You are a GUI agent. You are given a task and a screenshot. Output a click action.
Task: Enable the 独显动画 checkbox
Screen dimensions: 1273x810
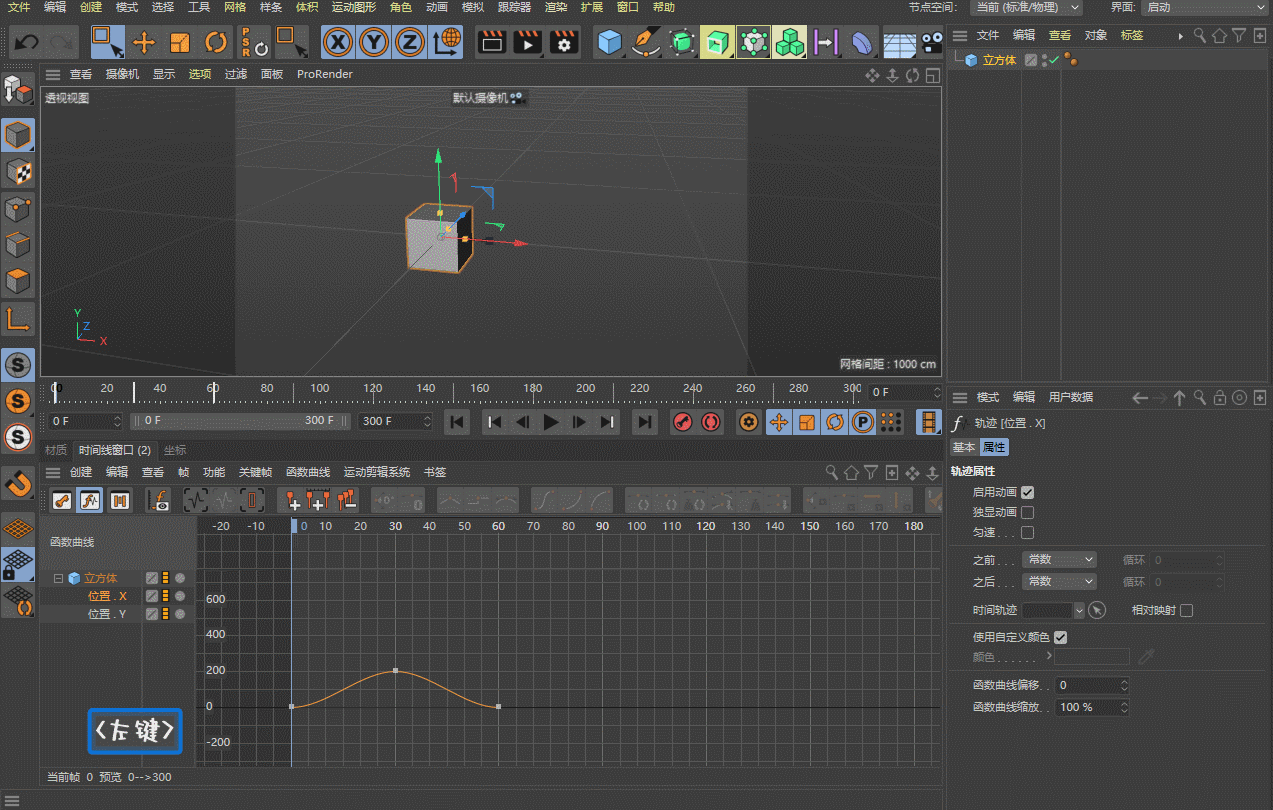click(1027, 512)
